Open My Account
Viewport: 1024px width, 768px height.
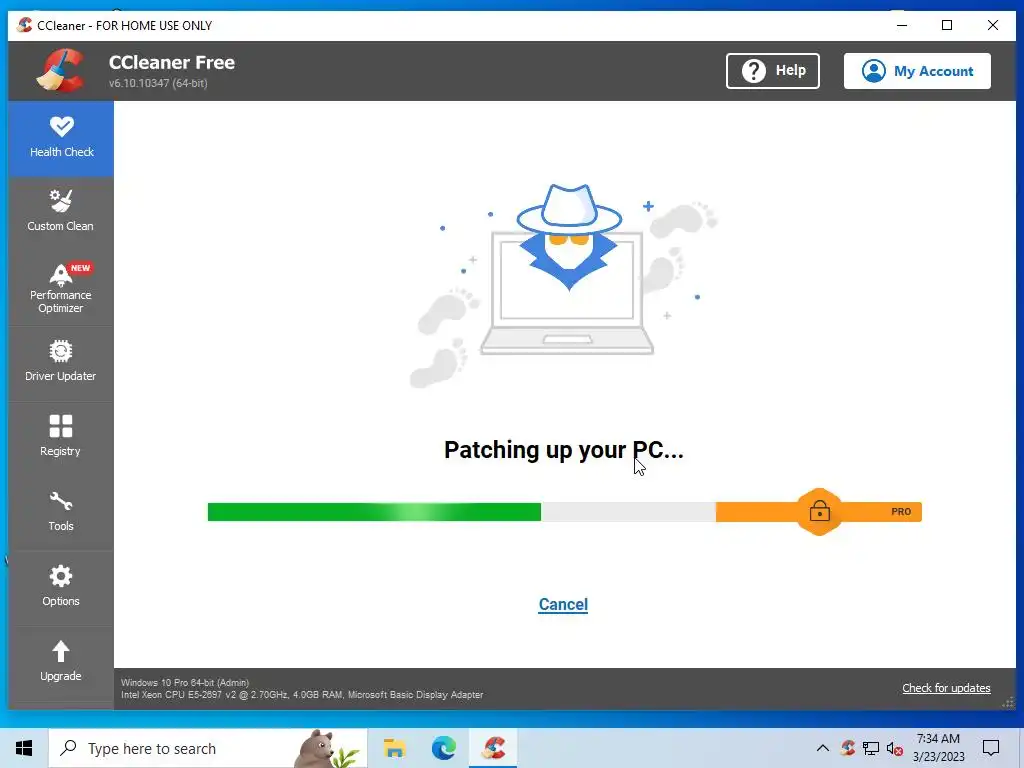(x=917, y=71)
